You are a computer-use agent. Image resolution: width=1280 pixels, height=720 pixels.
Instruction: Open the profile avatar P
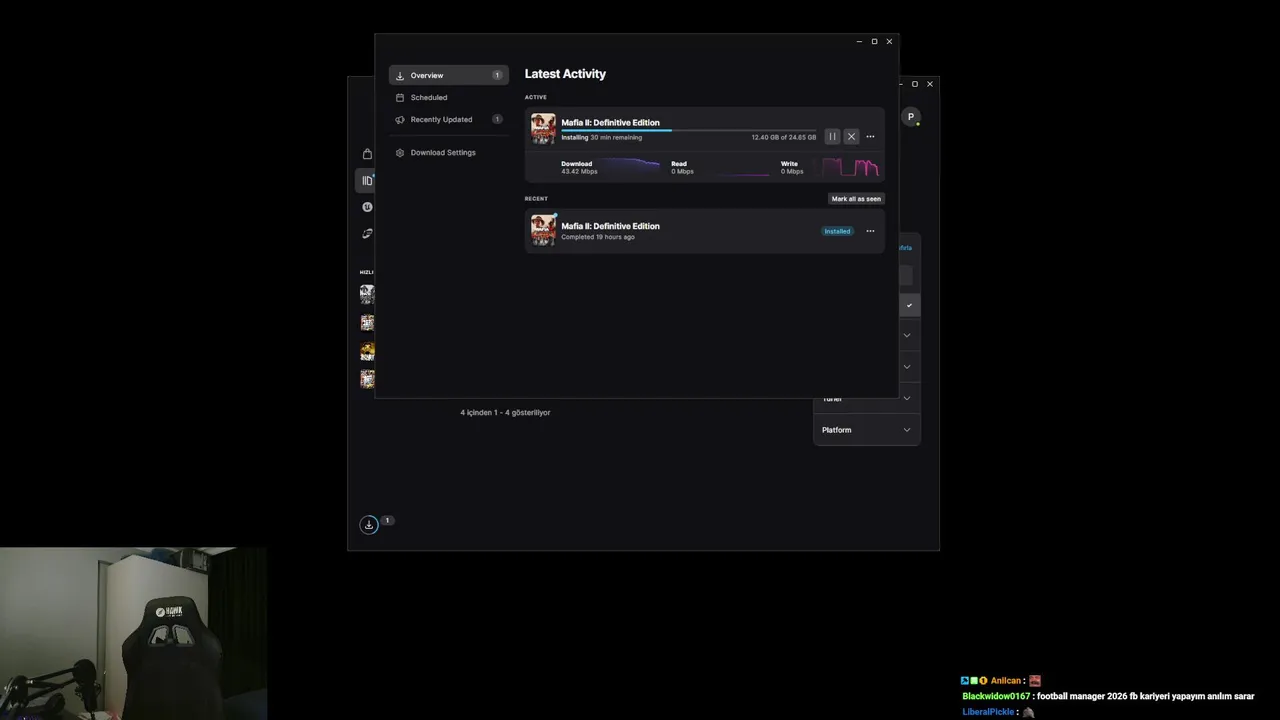[x=910, y=117]
